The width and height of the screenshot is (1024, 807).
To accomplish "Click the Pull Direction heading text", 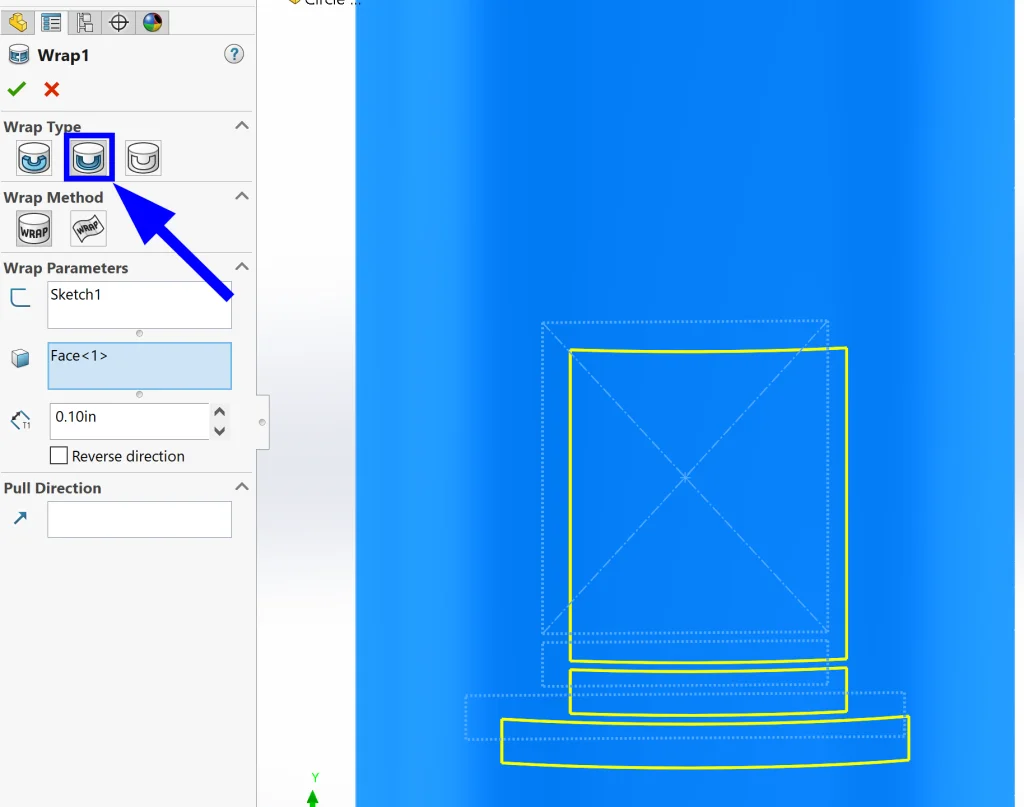I will tap(52, 488).
